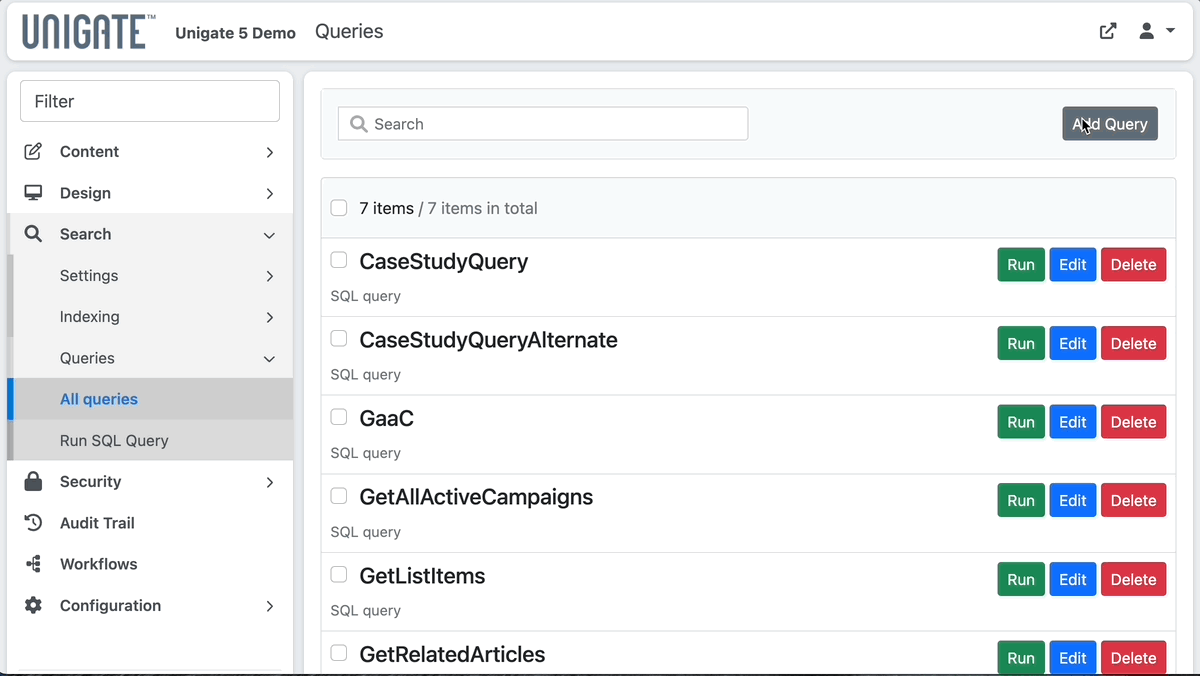Edit the CaseStudyQuery query
1200x676 pixels.
click(x=1073, y=265)
